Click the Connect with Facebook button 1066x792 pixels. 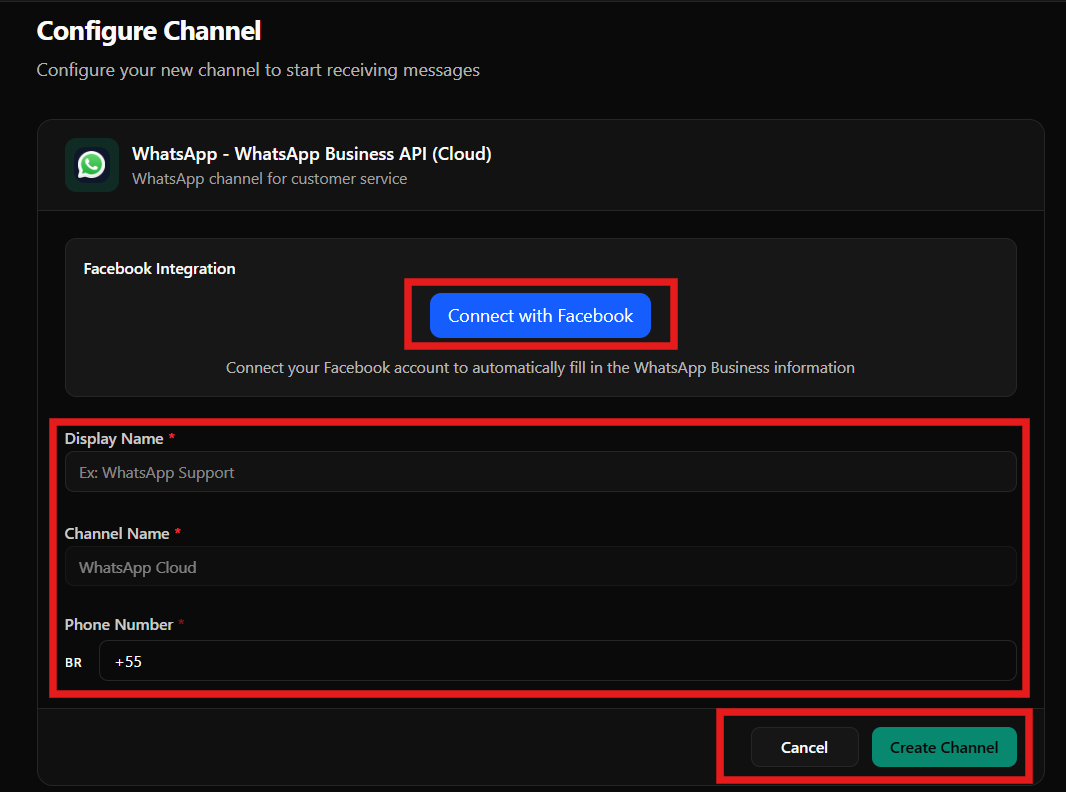(x=540, y=315)
